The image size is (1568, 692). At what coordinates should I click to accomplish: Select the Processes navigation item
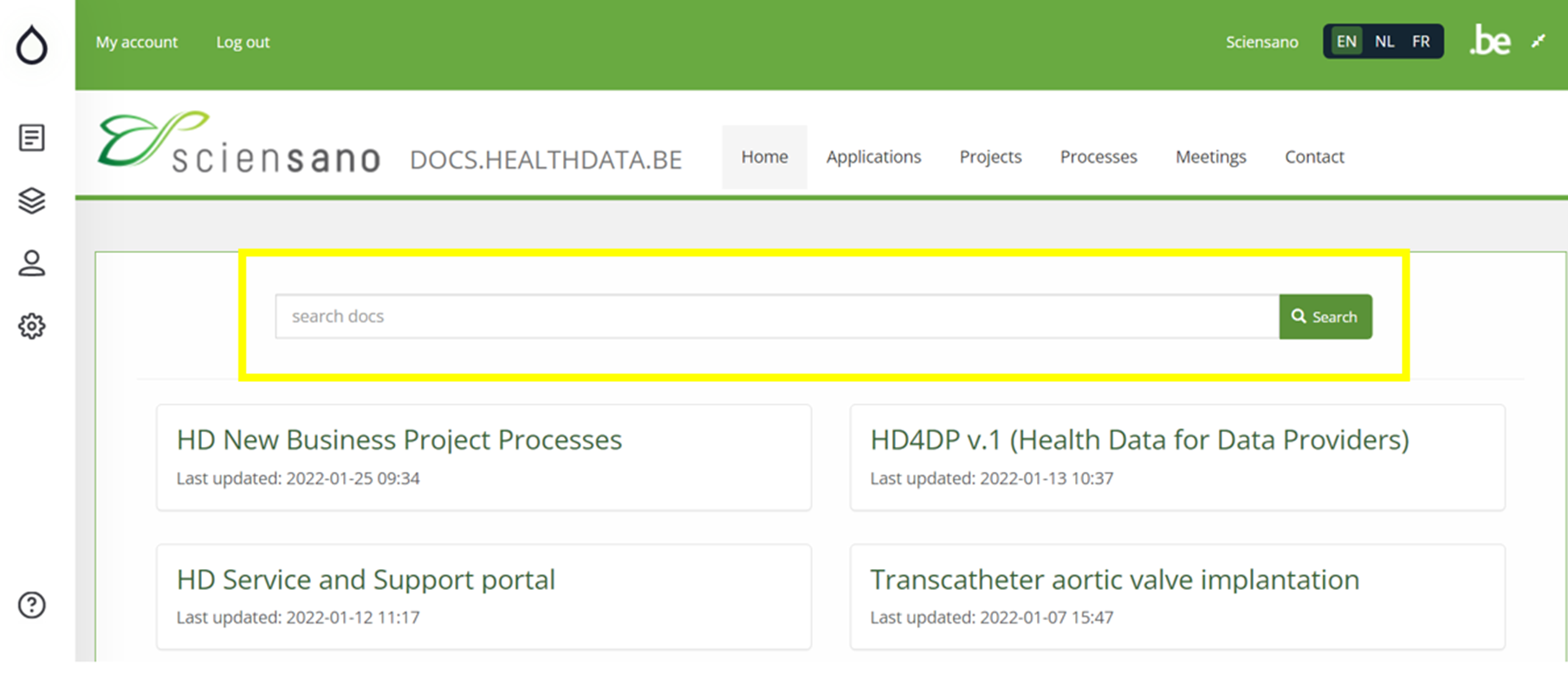(1098, 157)
